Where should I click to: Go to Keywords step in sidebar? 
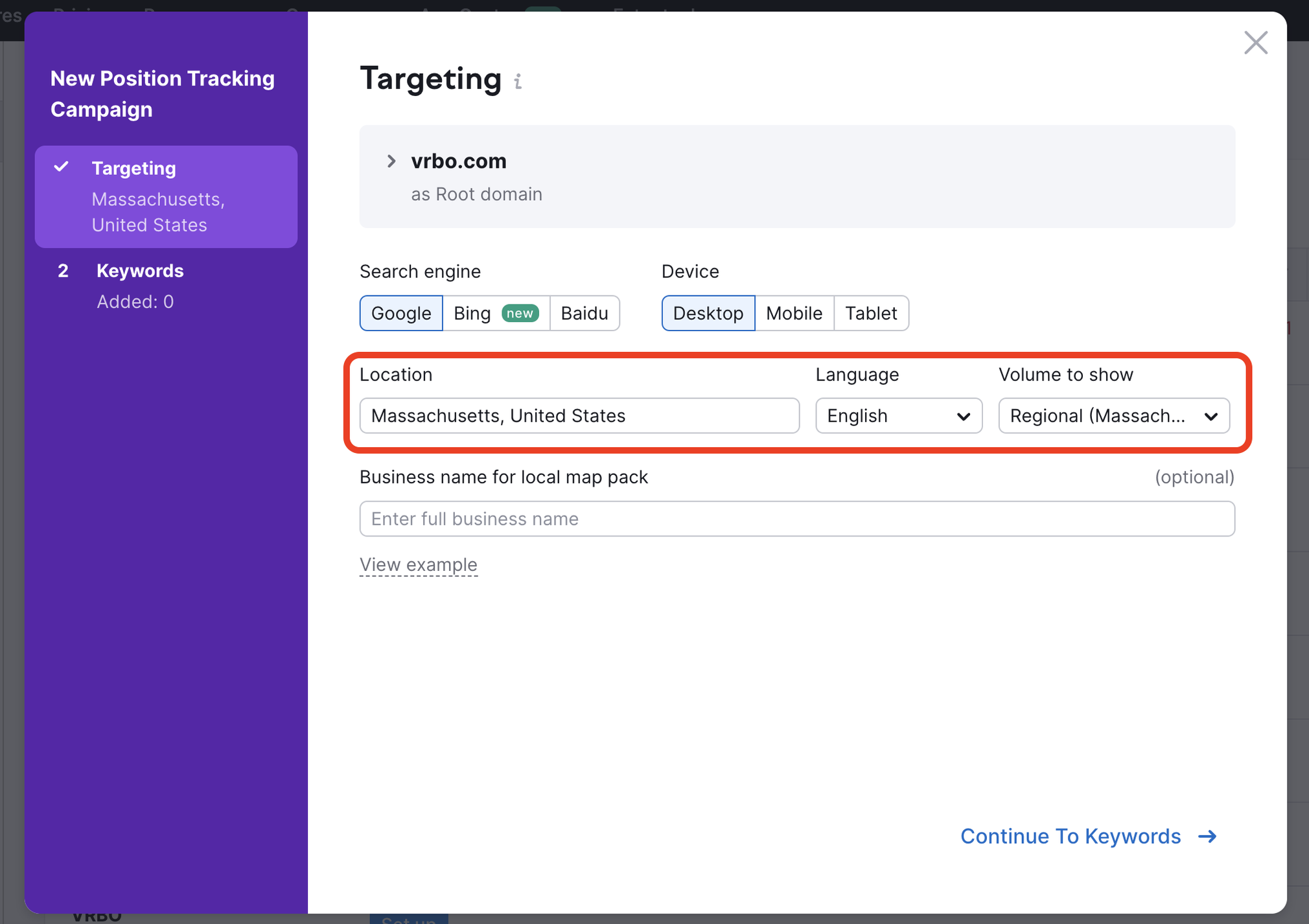click(166, 286)
